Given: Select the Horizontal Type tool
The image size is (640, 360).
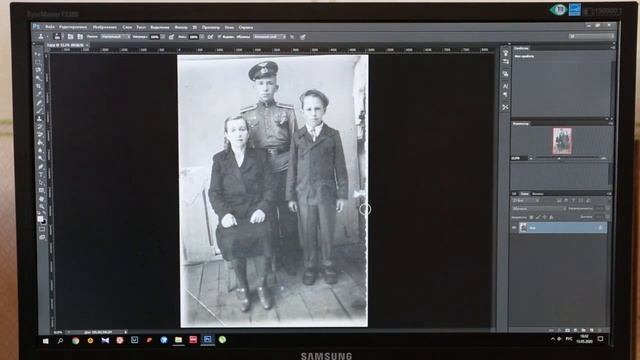Looking at the screenshot, I should click(41, 175).
